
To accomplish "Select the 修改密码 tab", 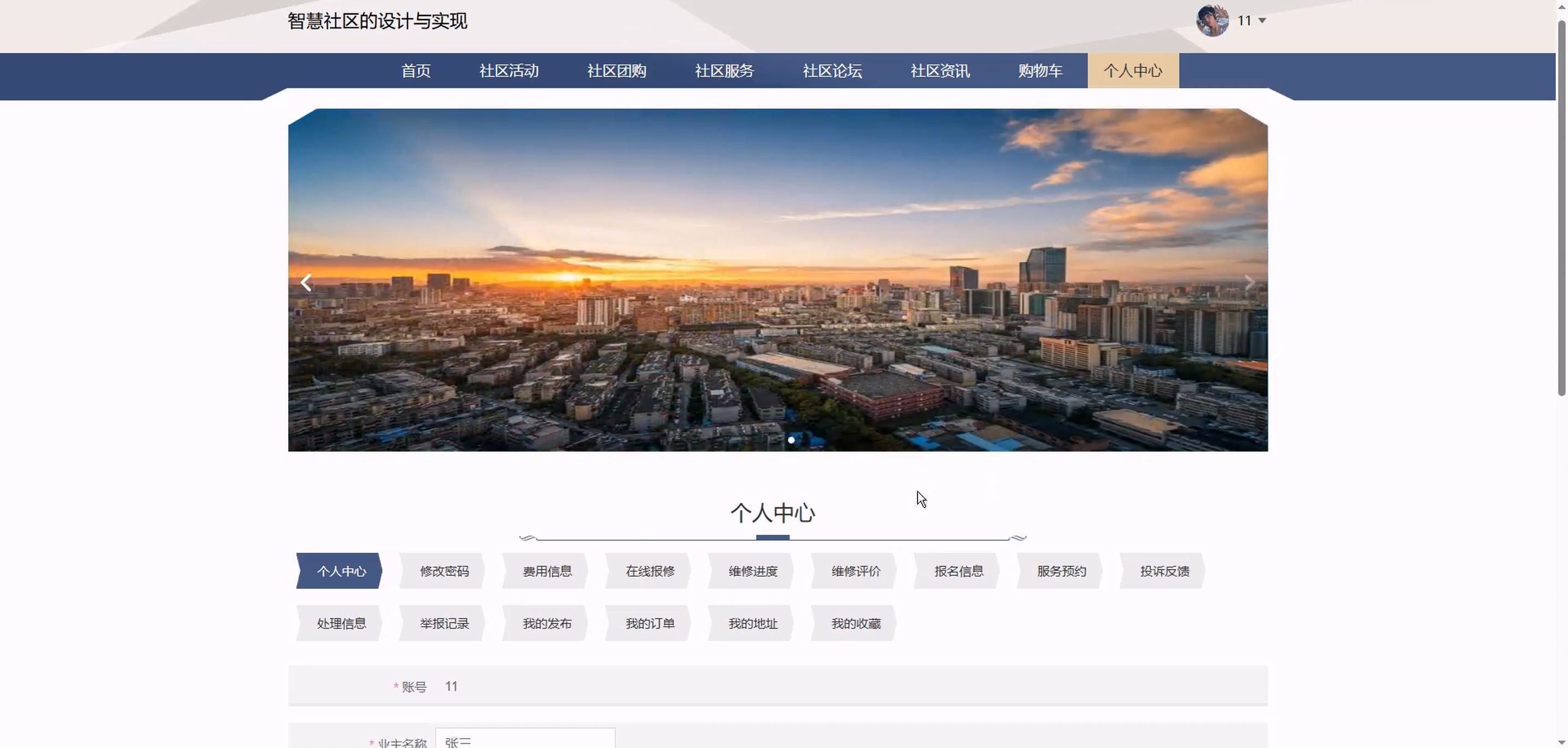I will click(444, 571).
